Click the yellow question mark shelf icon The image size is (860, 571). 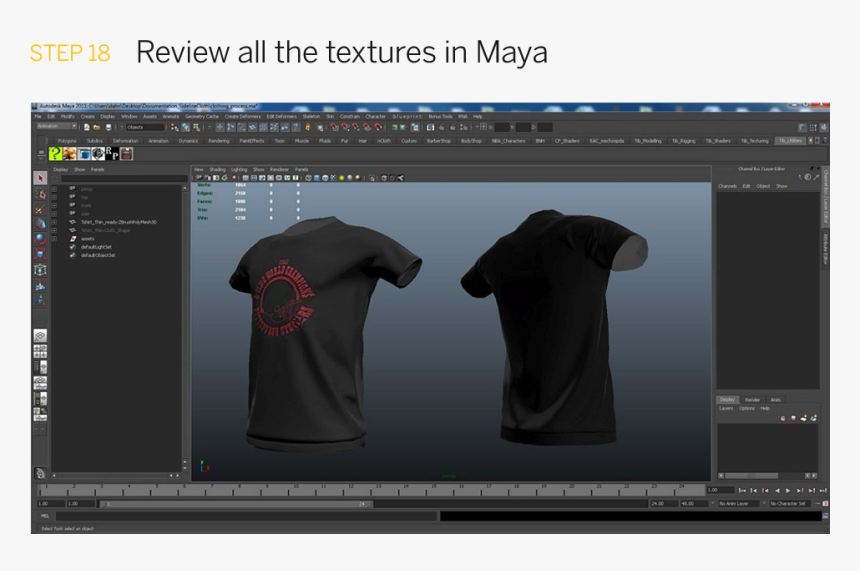click(55, 154)
